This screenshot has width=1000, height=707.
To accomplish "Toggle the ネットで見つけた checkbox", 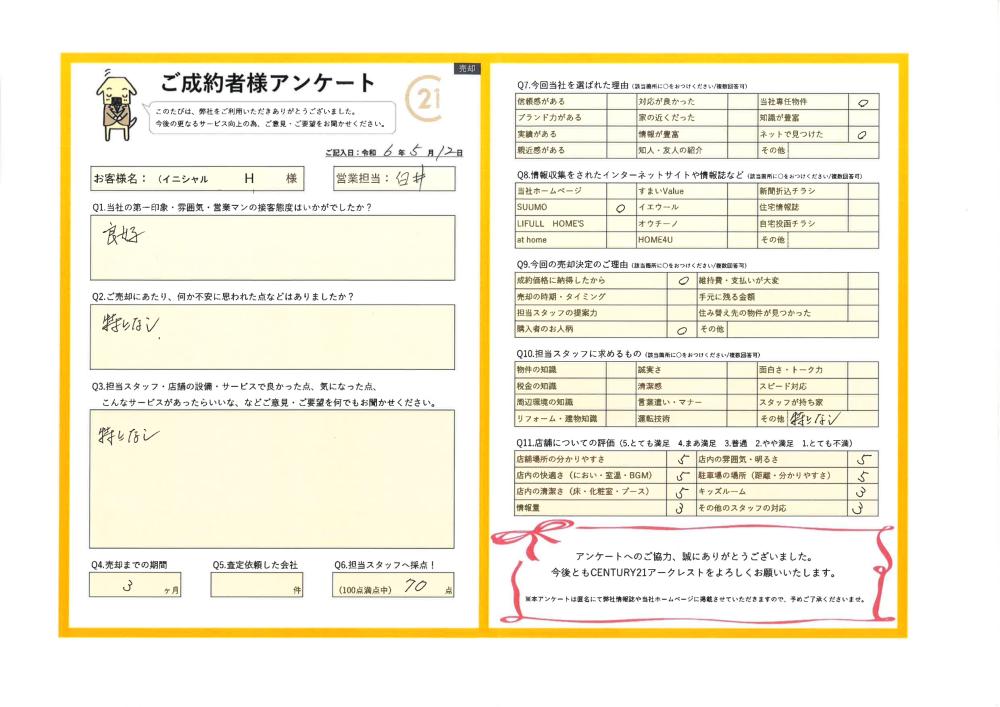I will pyautogui.click(x=862, y=134).
